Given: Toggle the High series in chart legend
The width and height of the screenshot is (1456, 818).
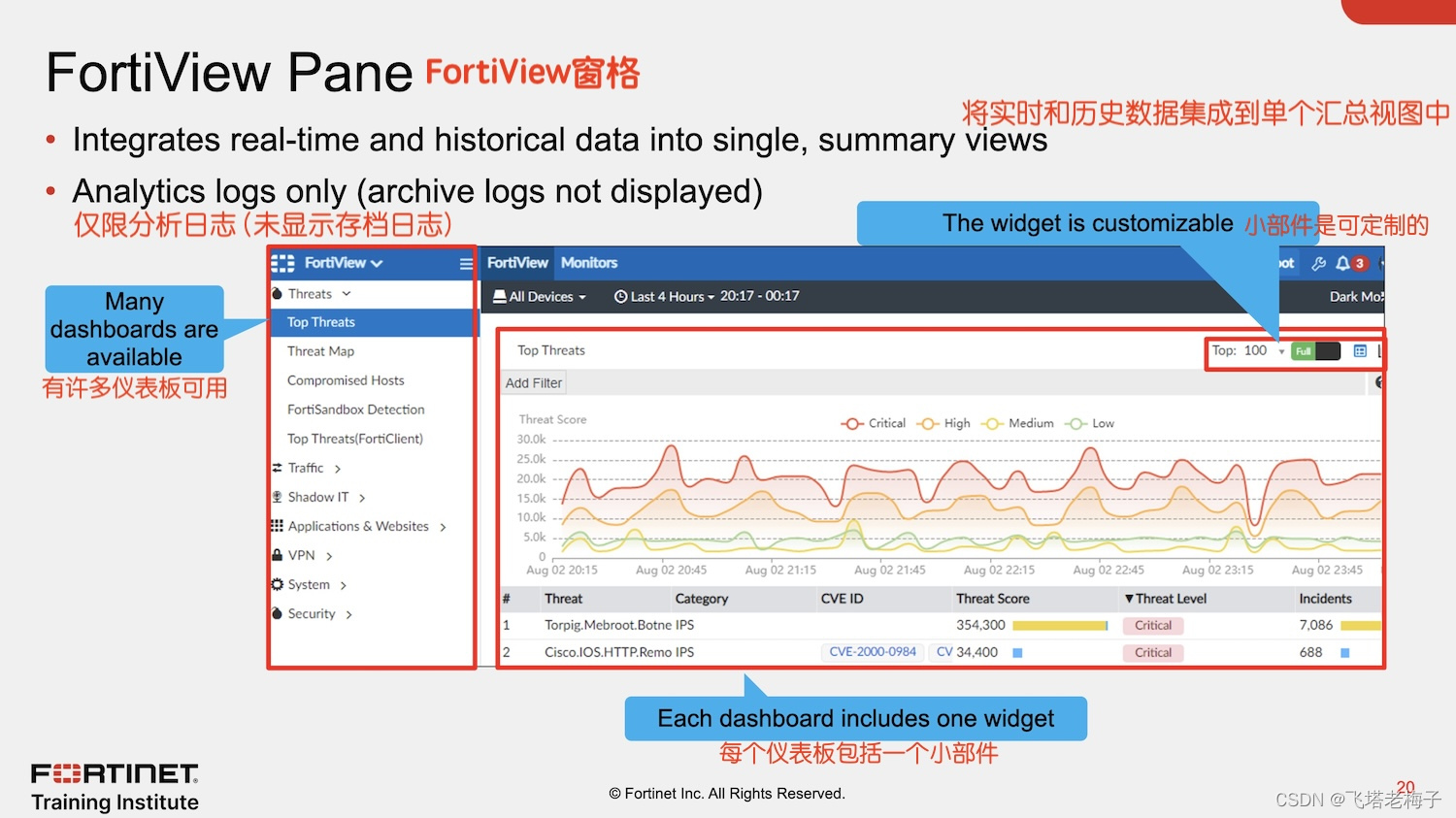Looking at the screenshot, I should click(943, 423).
